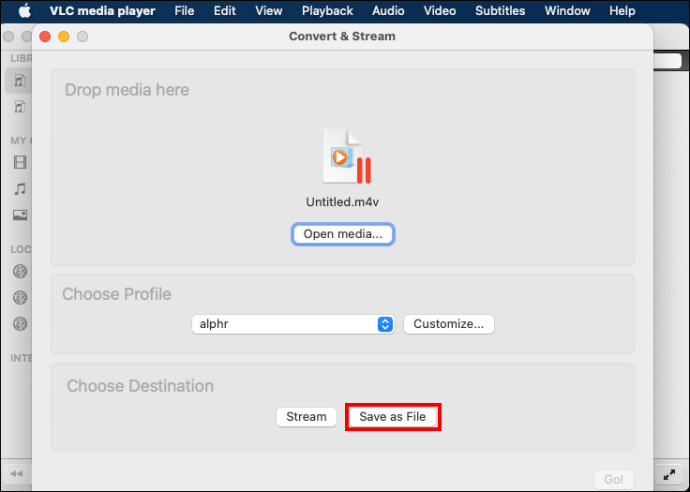The height and width of the screenshot is (492, 690).
Task: Select the first Library playlist icon in sidebar
Action: [19, 80]
